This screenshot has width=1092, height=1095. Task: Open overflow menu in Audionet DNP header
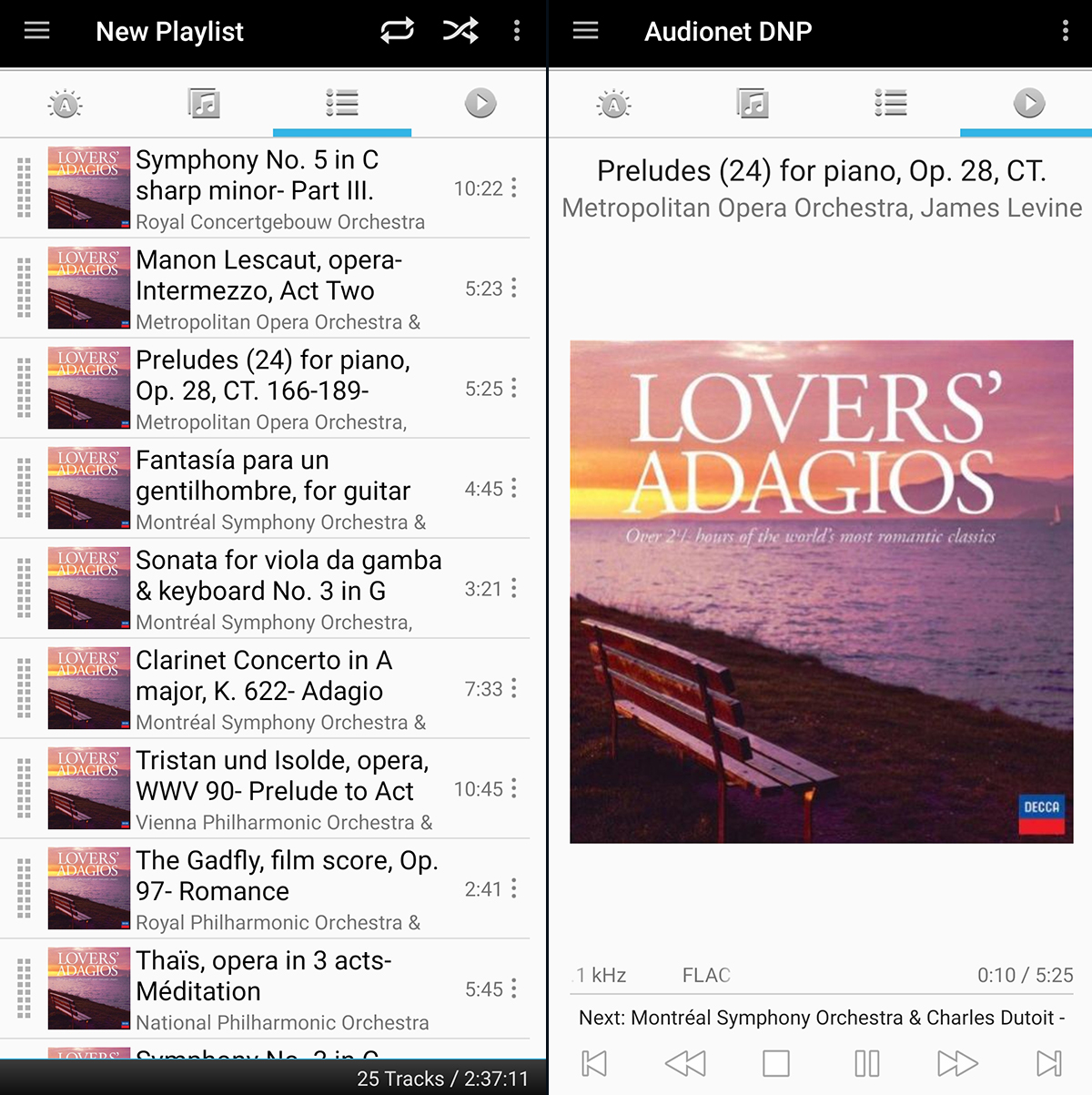pyautogui.click(x=1066, y=31)
